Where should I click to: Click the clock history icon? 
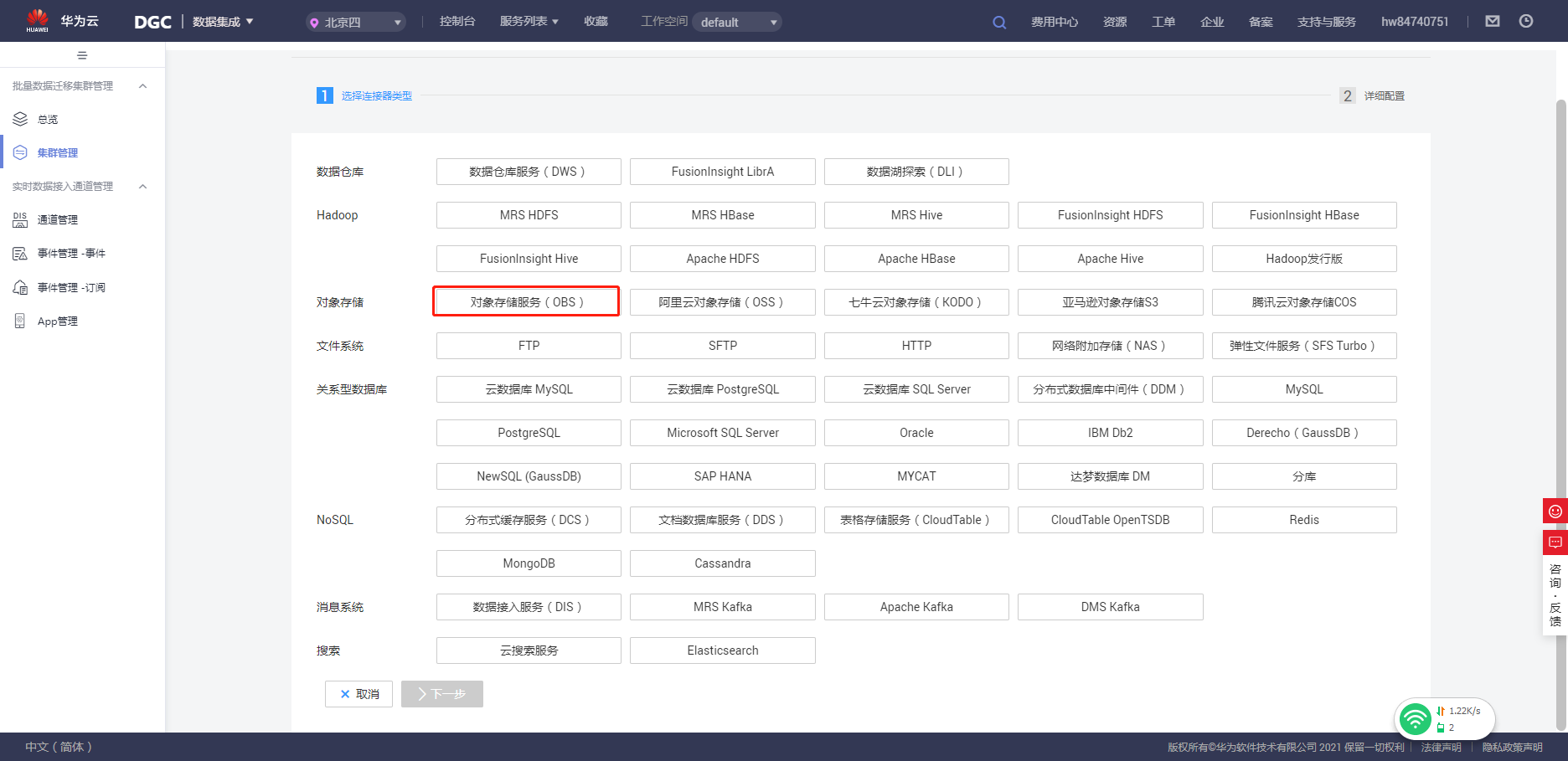pos(1526,21)
